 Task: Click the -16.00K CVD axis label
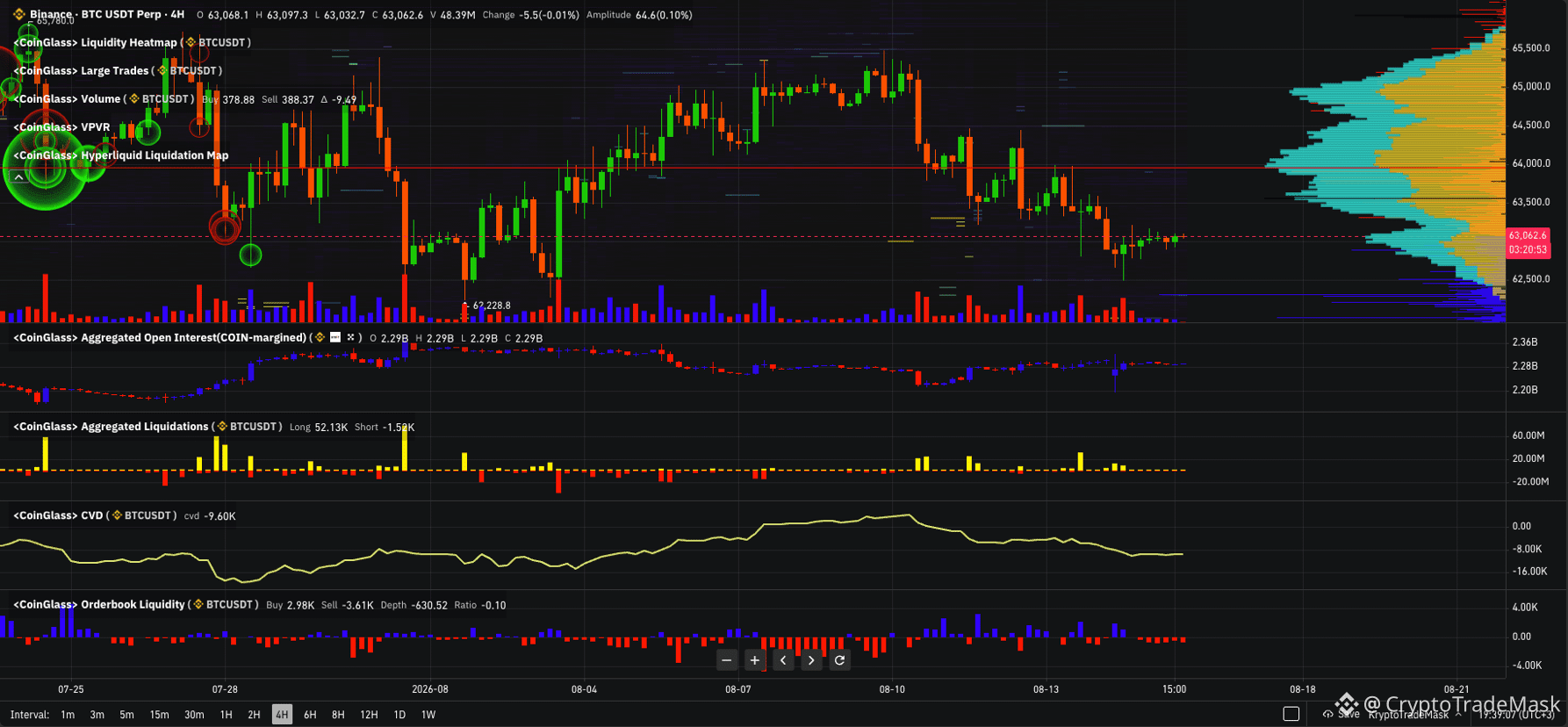(1529, 572)
